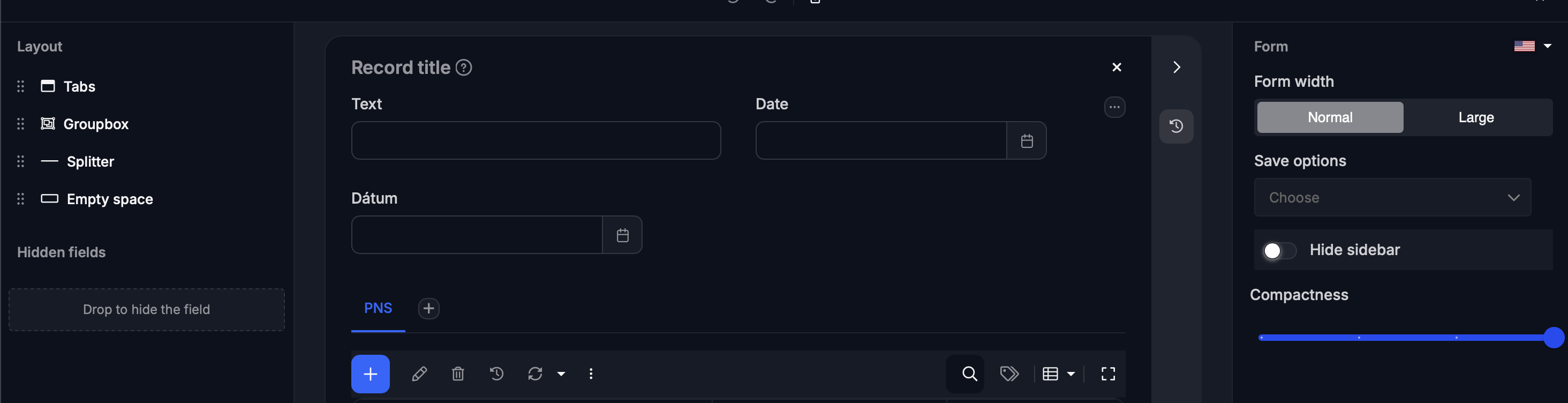Select Large form width
The height and width of the screenshot is (403, 1568).
[x=1476, y=117]
